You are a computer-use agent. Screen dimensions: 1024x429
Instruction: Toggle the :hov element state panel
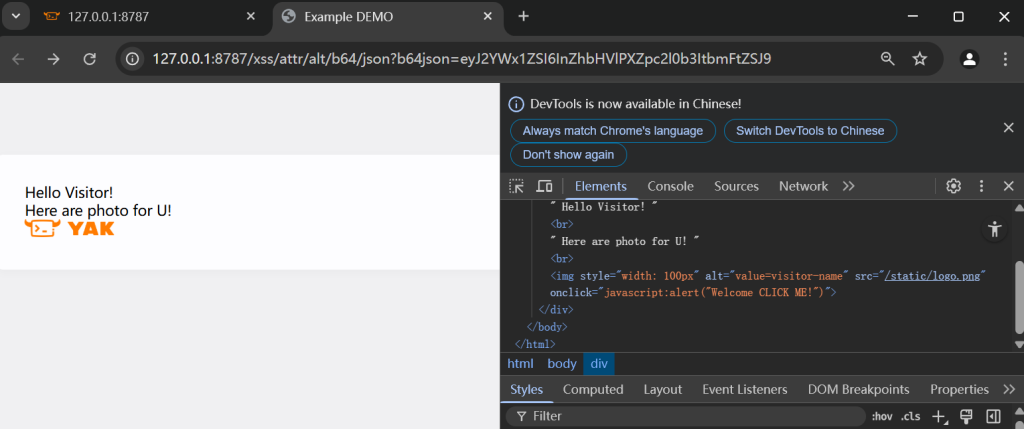point(881,416)
